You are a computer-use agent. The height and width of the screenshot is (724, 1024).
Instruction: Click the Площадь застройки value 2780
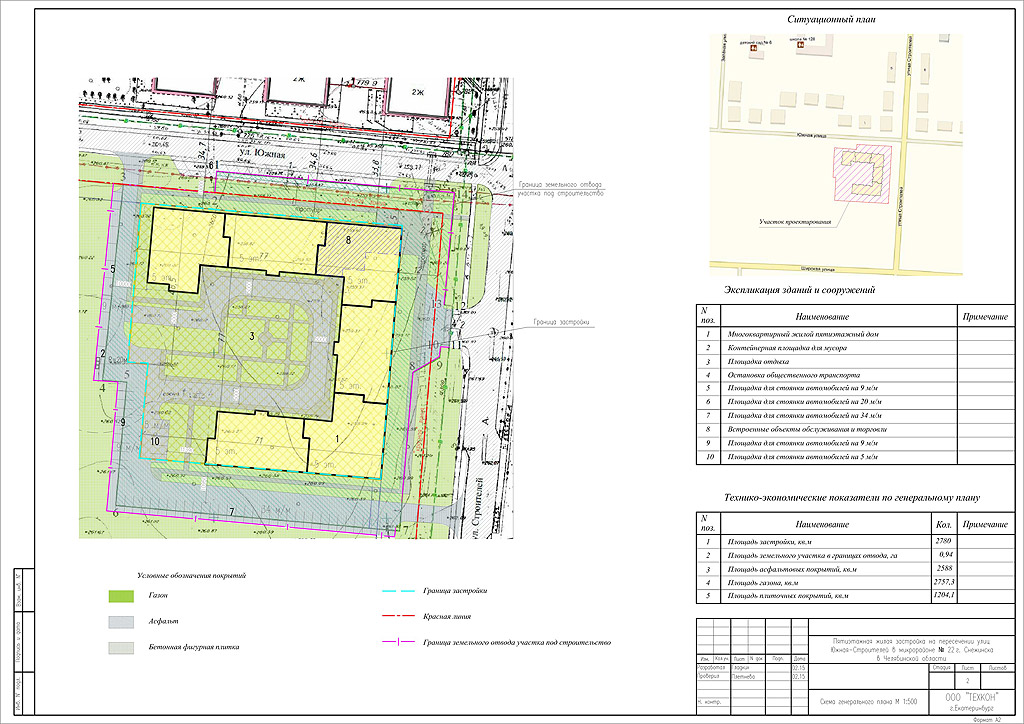941,541
